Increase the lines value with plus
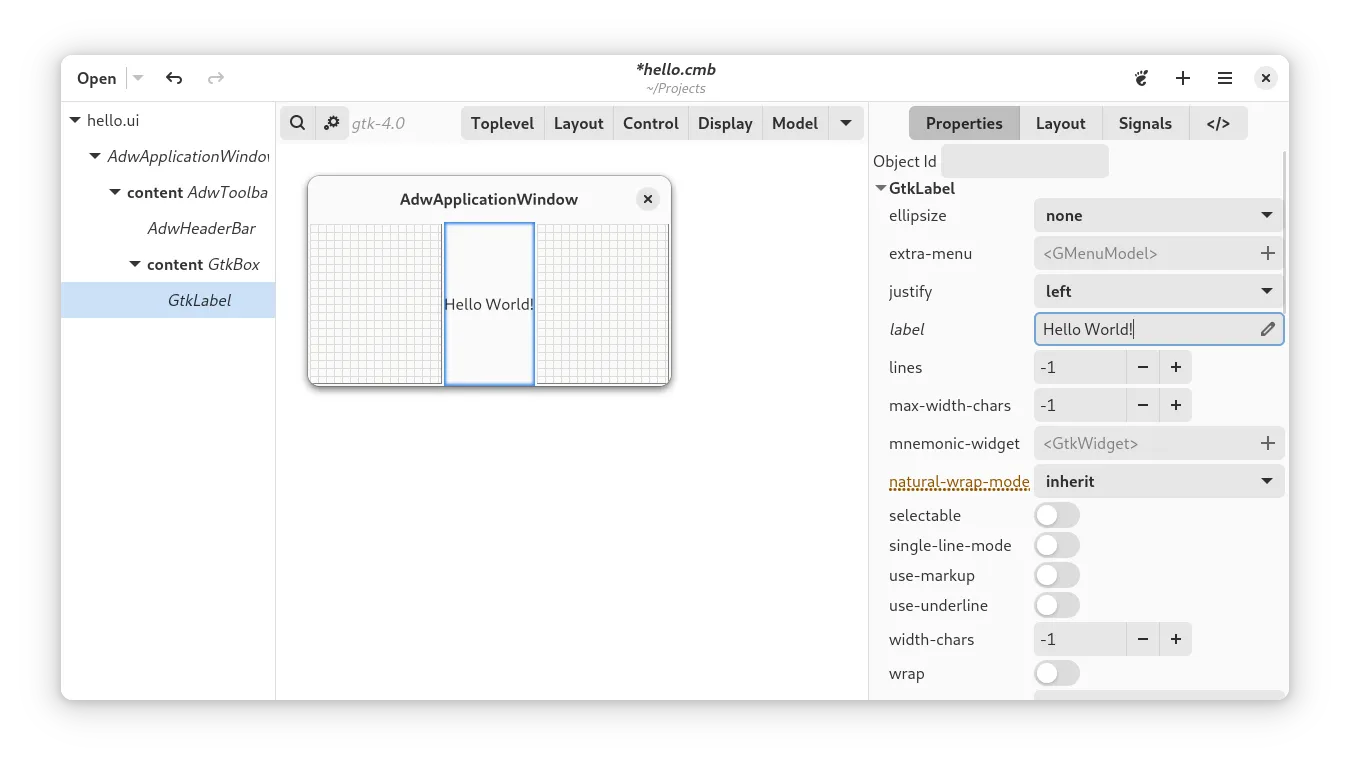1350x767 pixels. (1176, 367)
